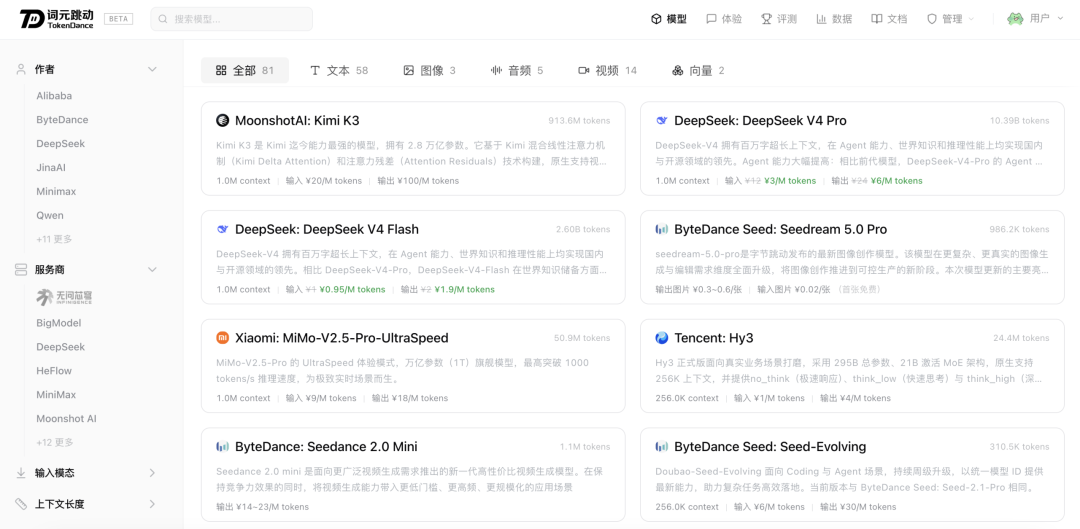Click the chat bubble icon beside 体验
The width and height of the screenshot is (1080, 529).
tap(712, 19)
